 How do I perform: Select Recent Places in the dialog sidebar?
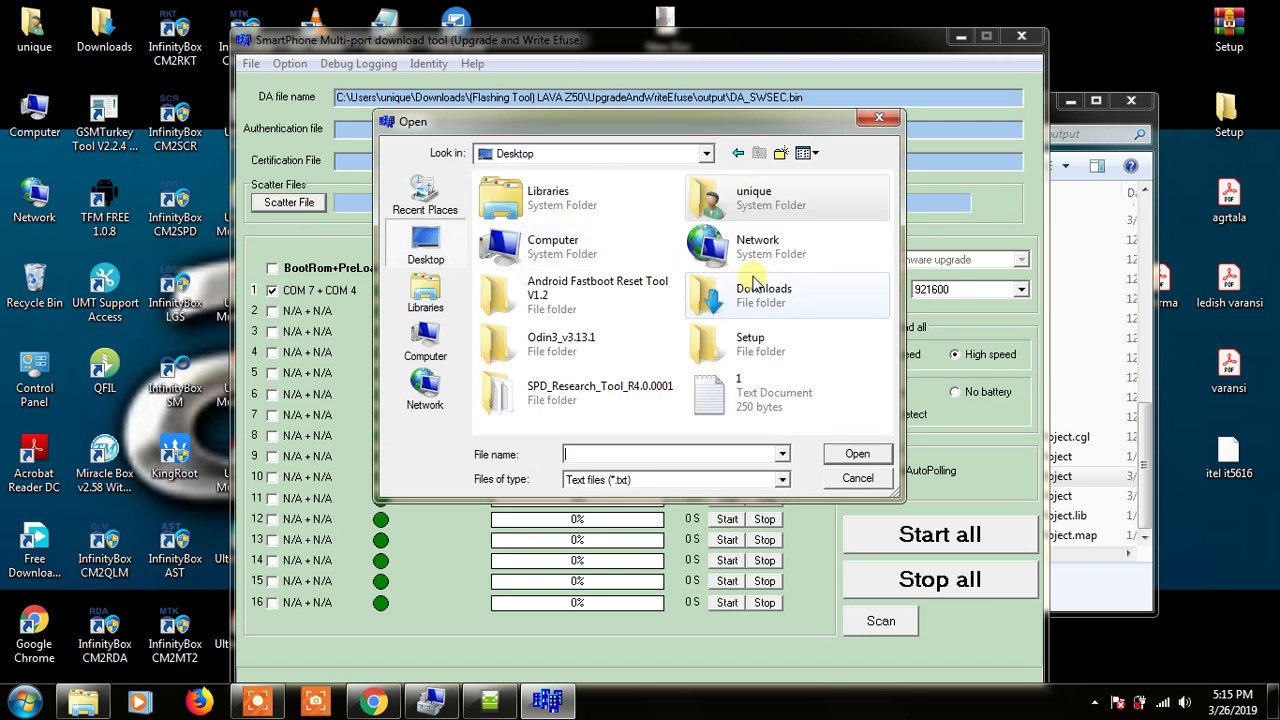pyautogui.click(x=425, y=196)
